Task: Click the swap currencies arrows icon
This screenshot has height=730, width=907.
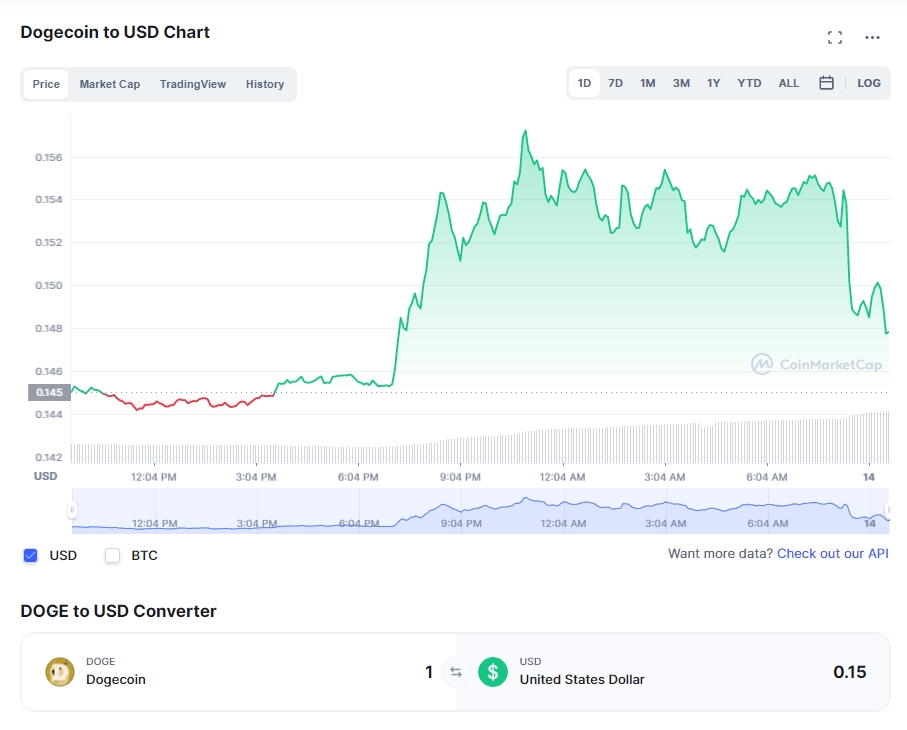Action: tap(456, 672)
